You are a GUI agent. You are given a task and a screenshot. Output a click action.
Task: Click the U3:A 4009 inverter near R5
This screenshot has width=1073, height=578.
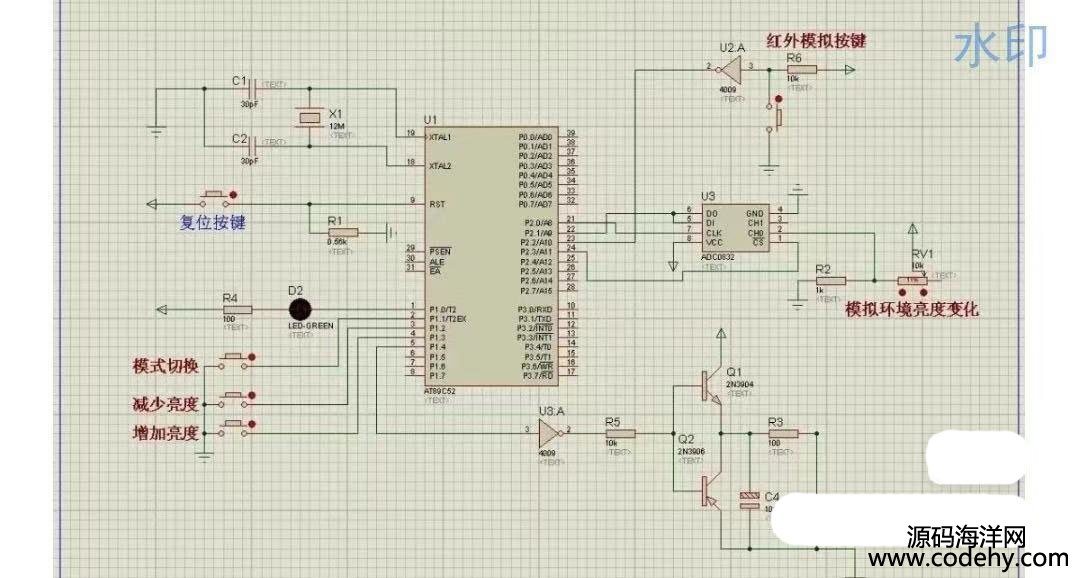pos(549,433)
